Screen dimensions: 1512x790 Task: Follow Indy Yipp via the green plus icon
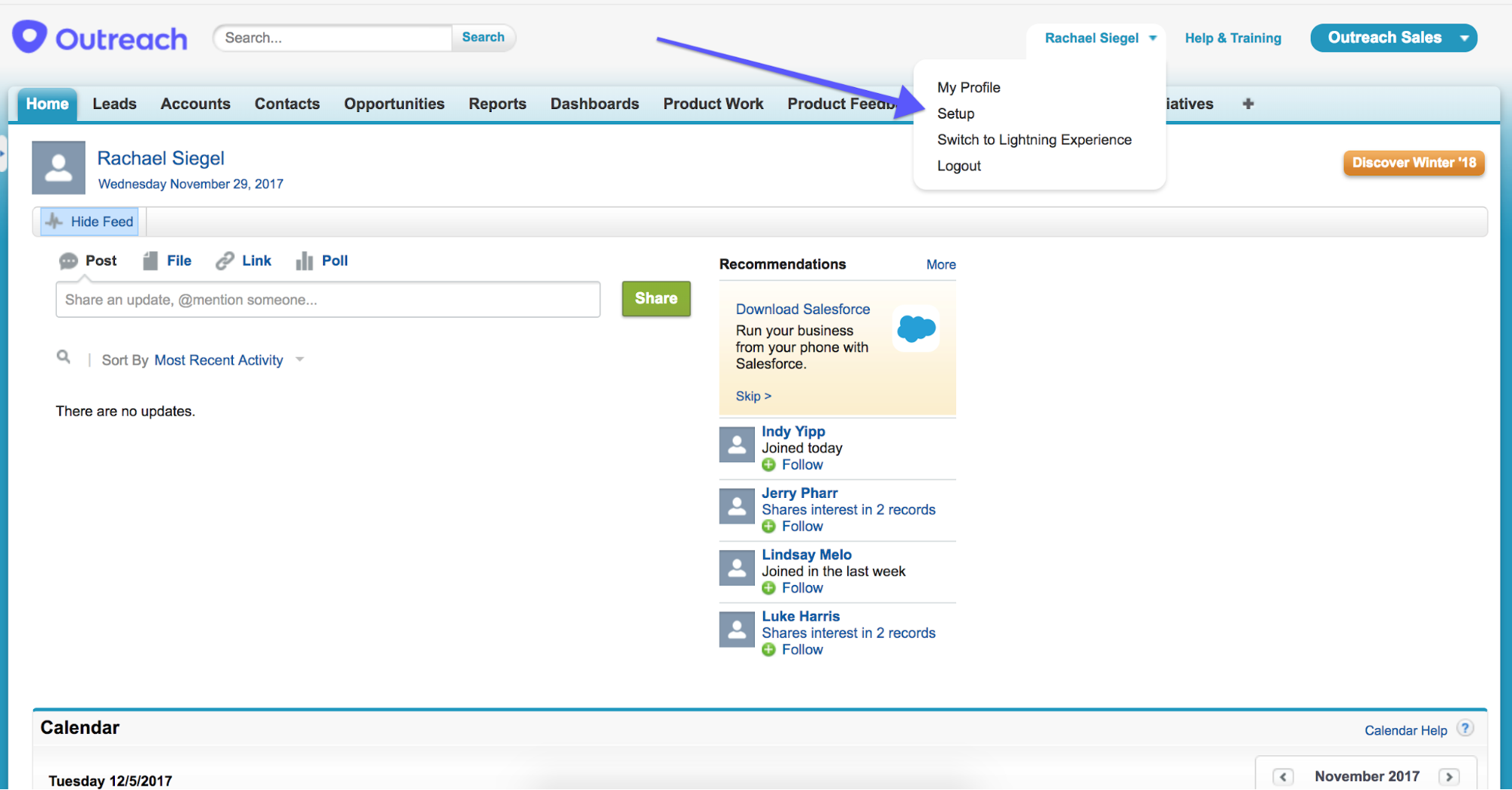[769, 465]
